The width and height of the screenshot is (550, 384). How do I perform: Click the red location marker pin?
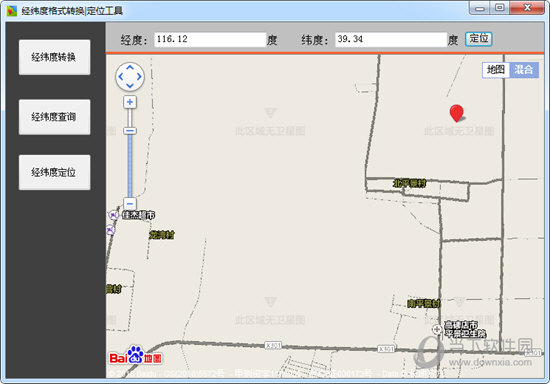(456, 113)
